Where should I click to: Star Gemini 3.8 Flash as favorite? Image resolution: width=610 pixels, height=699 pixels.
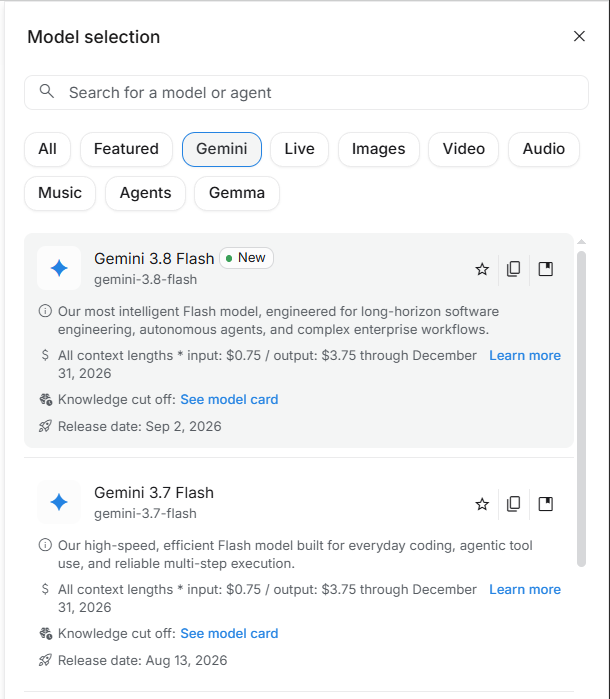pos(482,269)
